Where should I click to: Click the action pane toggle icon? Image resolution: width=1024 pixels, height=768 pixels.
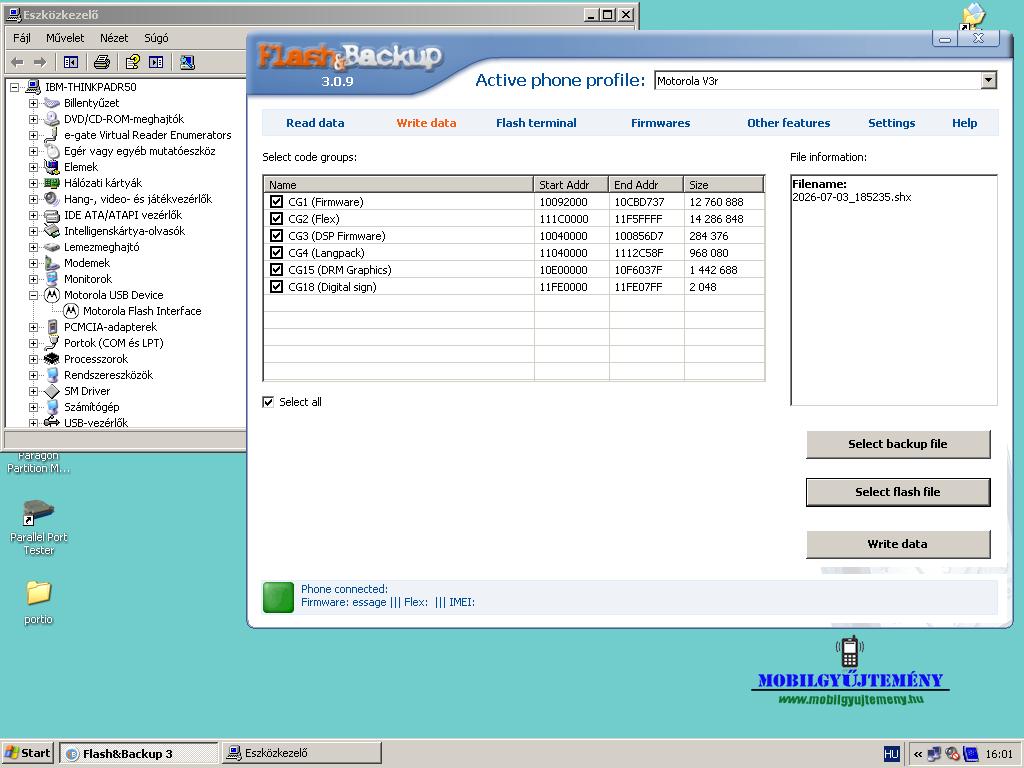click(156, 62)
